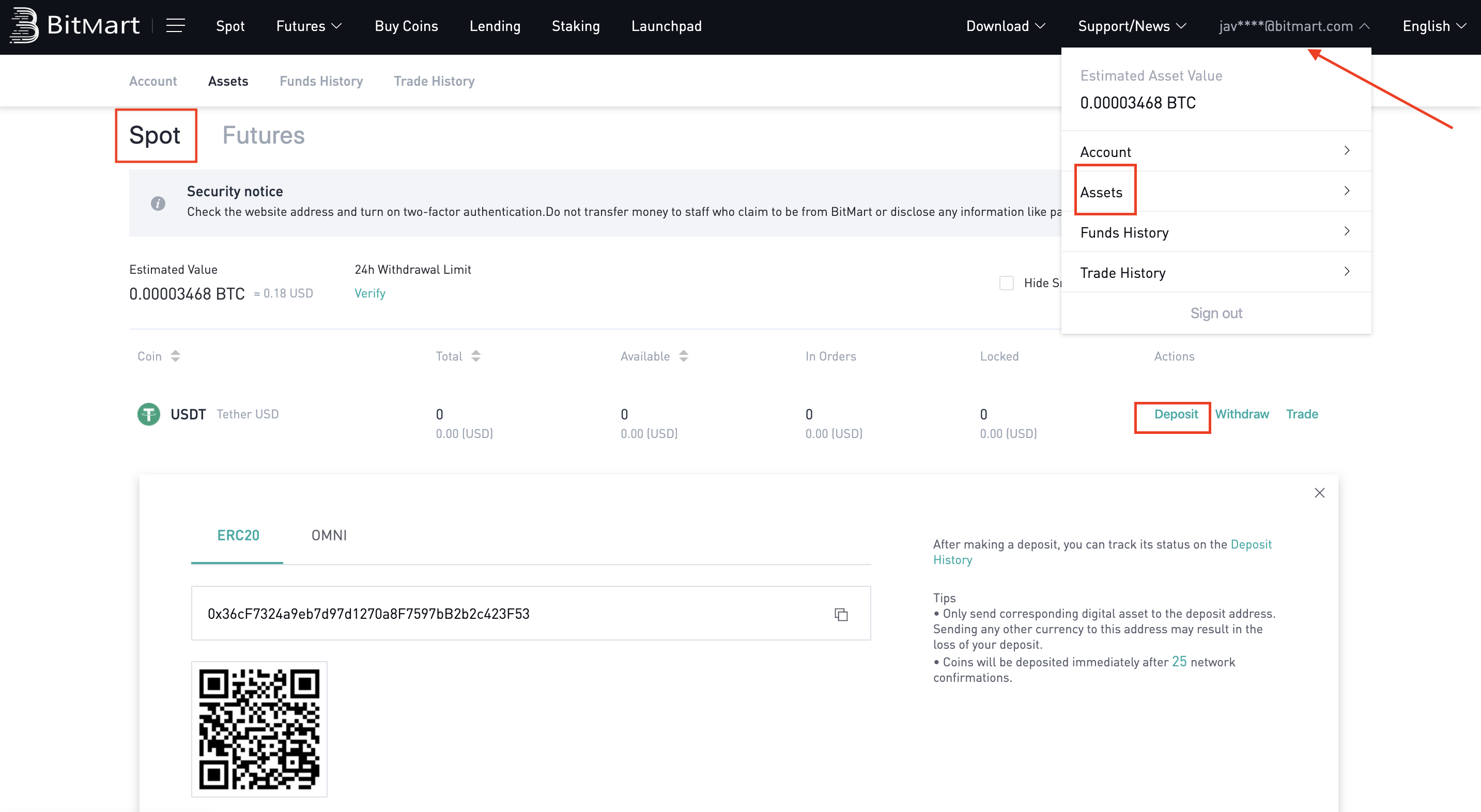1481x812 pixels.
Task: Click Sign out
Action: point(1216,313)
